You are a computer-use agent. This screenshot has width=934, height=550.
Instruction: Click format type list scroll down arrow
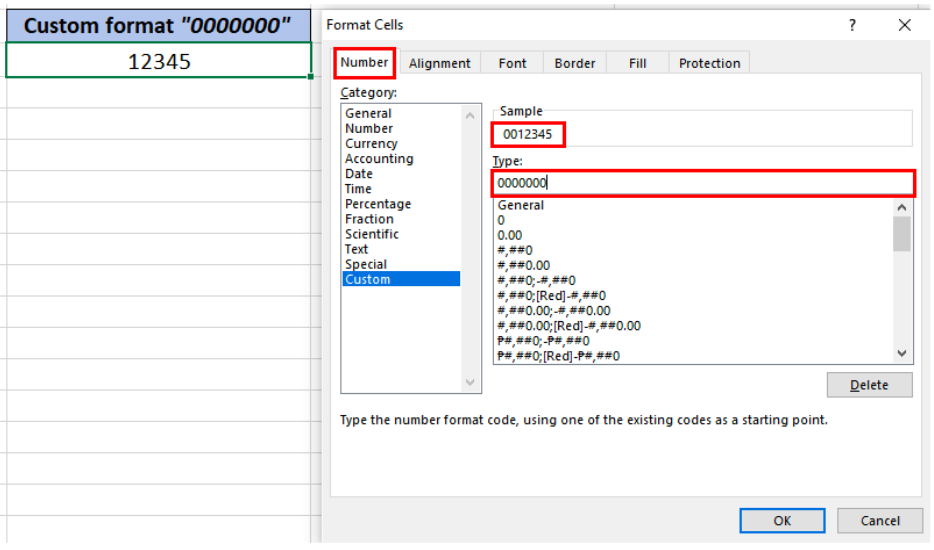(902, 354)
